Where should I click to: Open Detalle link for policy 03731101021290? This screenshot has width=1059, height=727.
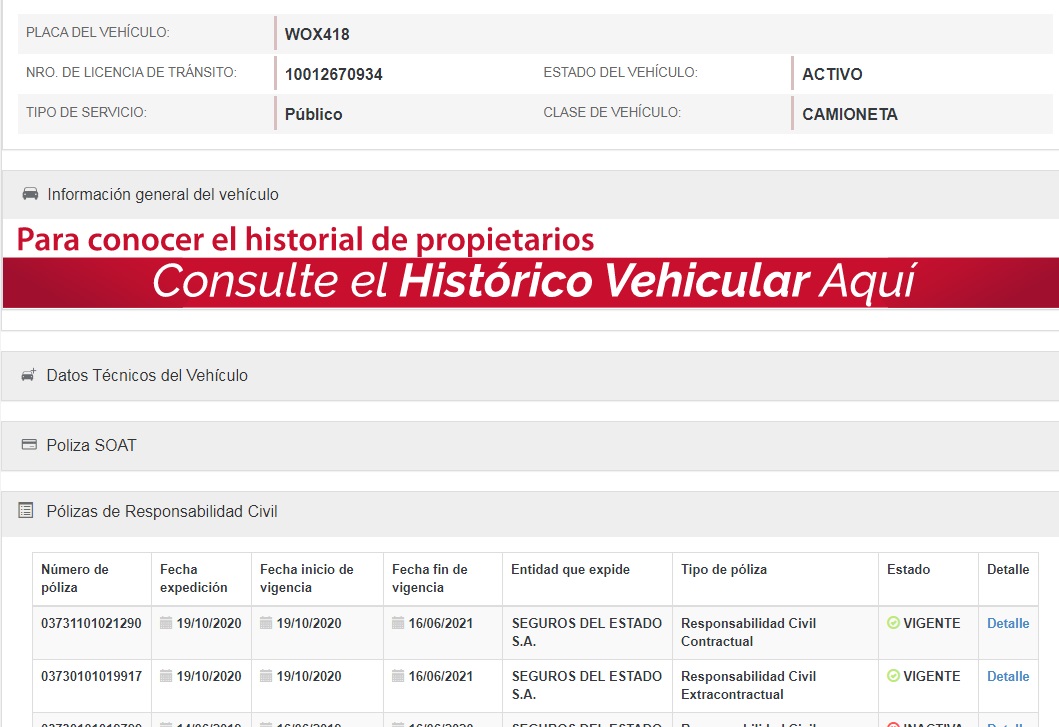(1007, 623)
